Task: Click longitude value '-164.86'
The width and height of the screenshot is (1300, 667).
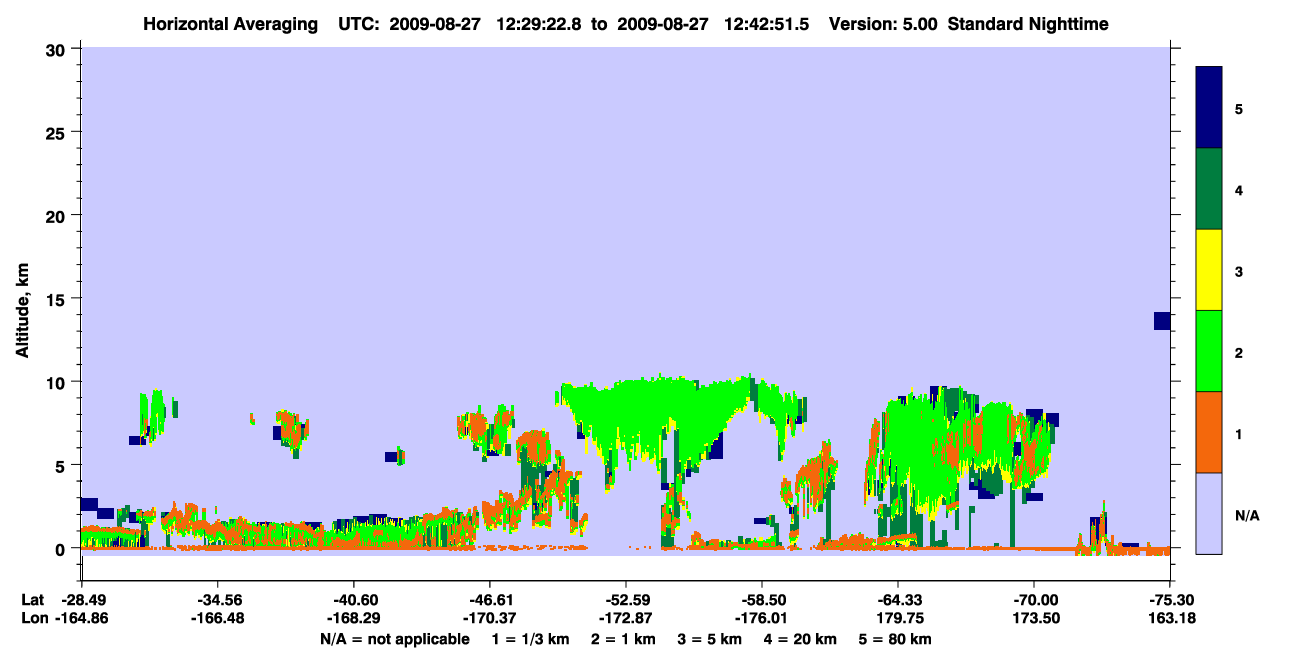Action: click(81, 618)
